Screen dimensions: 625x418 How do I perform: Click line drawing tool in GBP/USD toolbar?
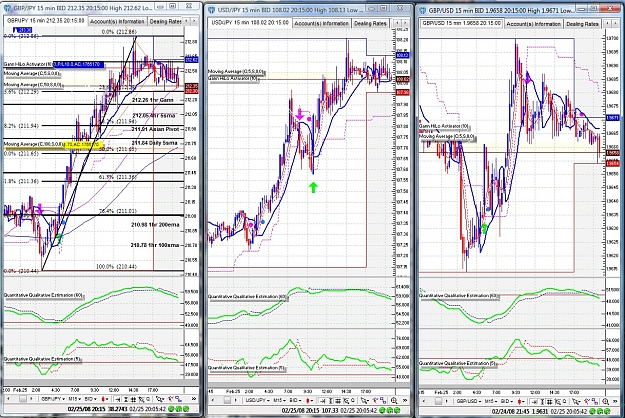click(595, 400)
